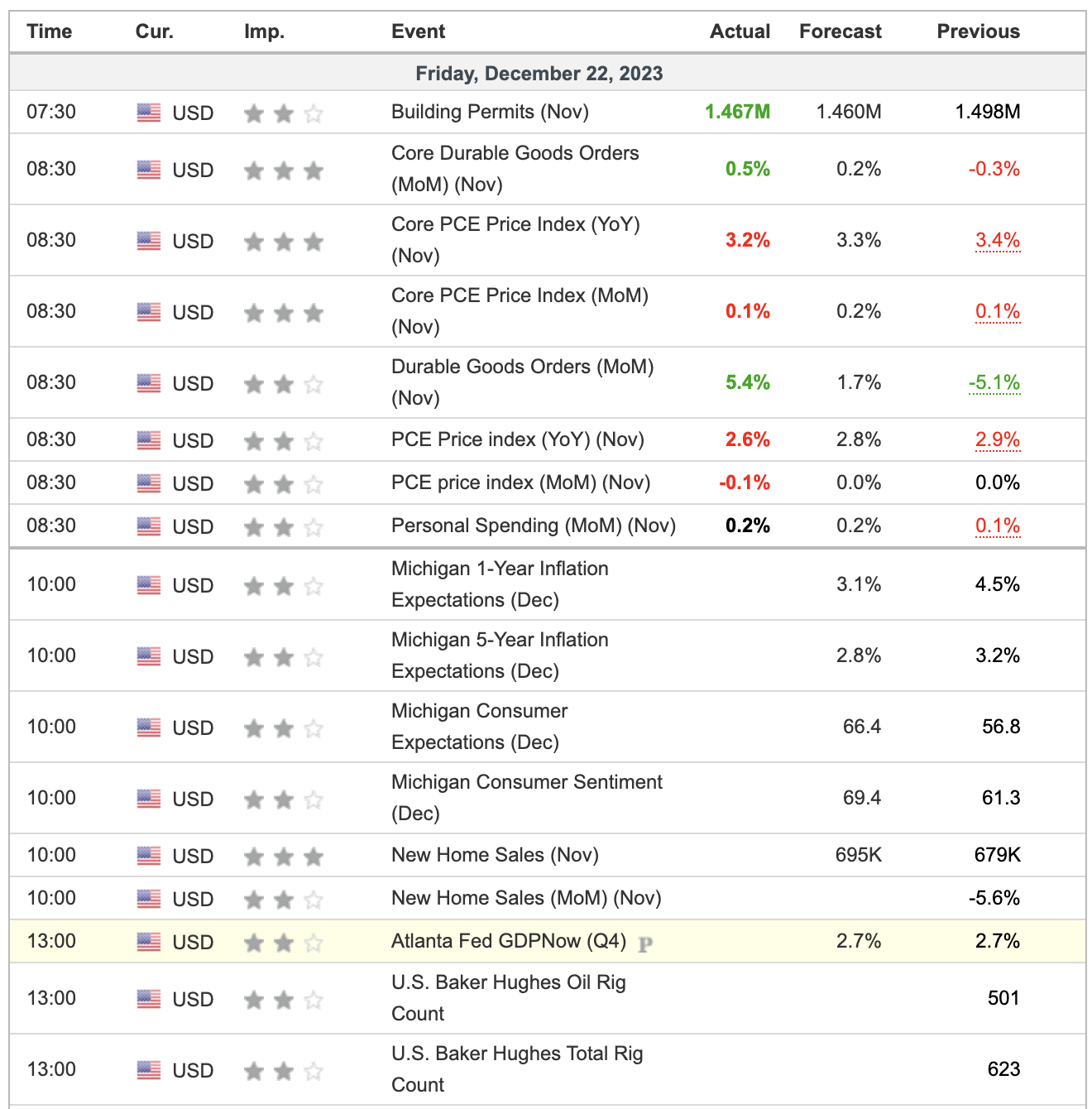Image resolution: width=1092 pixels, height=1109 pixels.
Task: Click the US flag next to New Home Sales (Nov)
Action: [149, 856]
